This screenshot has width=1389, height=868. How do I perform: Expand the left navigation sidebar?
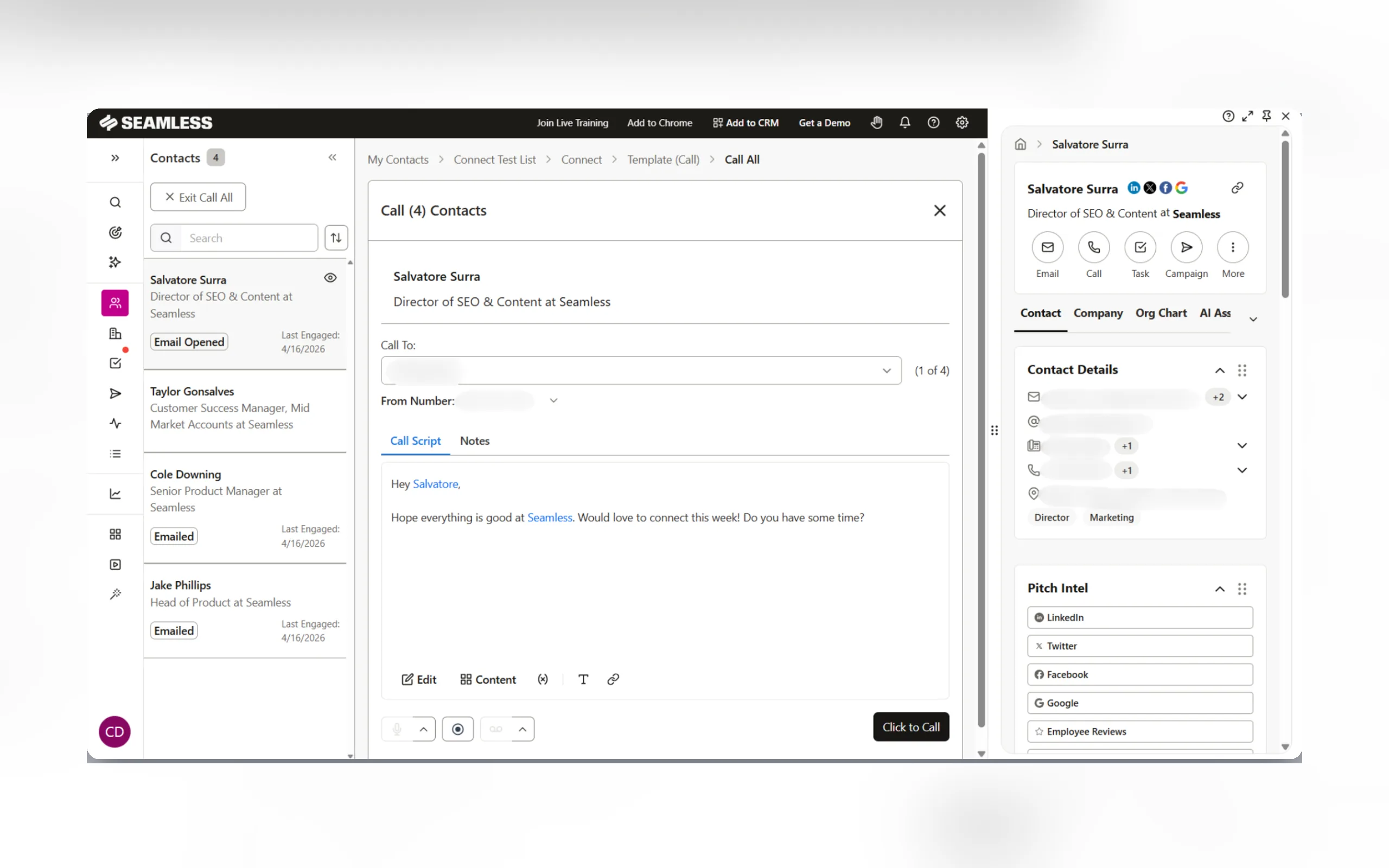coord(116,158)
